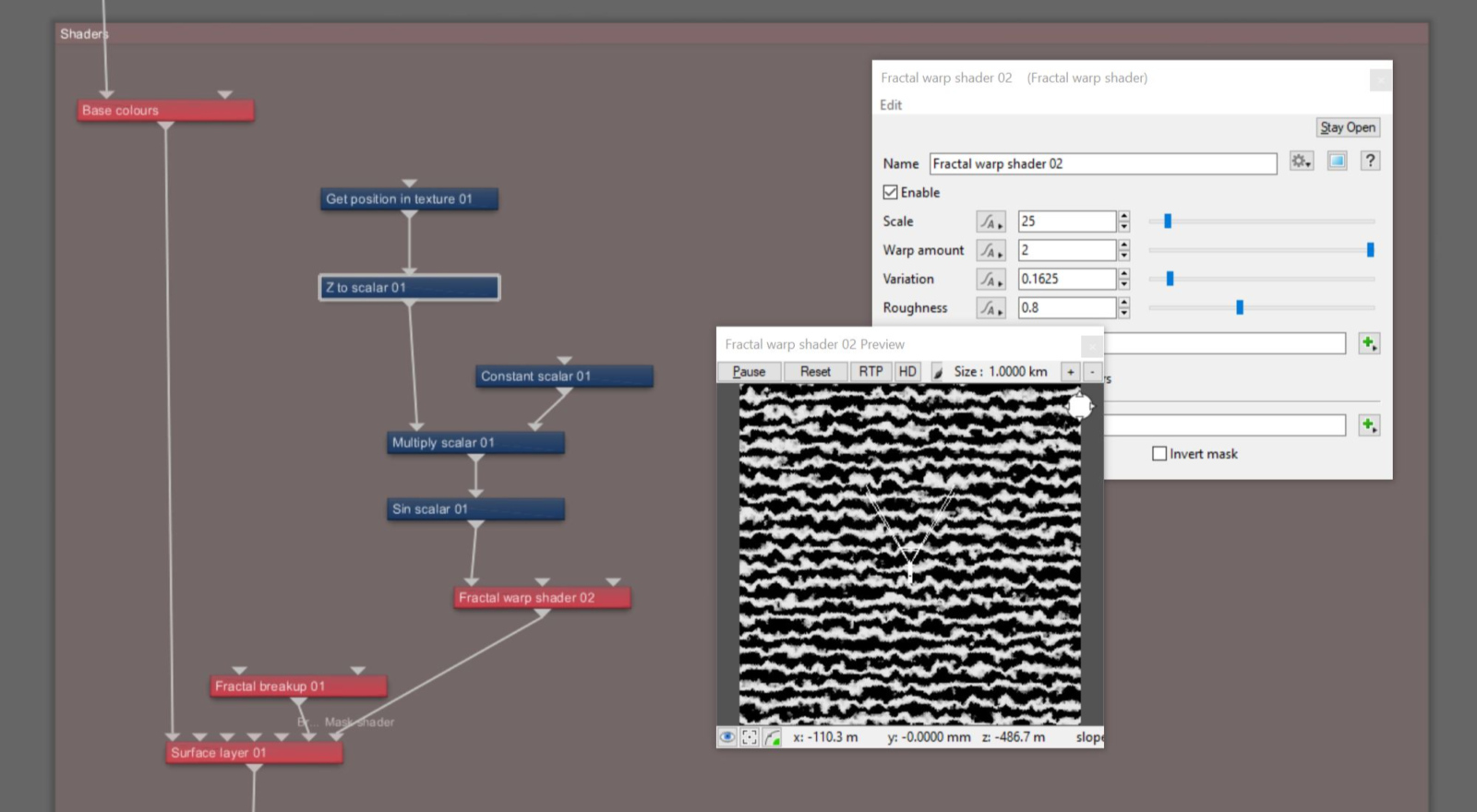Close the Fractal warp shader 02 Preview window
Screen dimensions: 1477x812
pyautogui.click(x=1091, y=345)
